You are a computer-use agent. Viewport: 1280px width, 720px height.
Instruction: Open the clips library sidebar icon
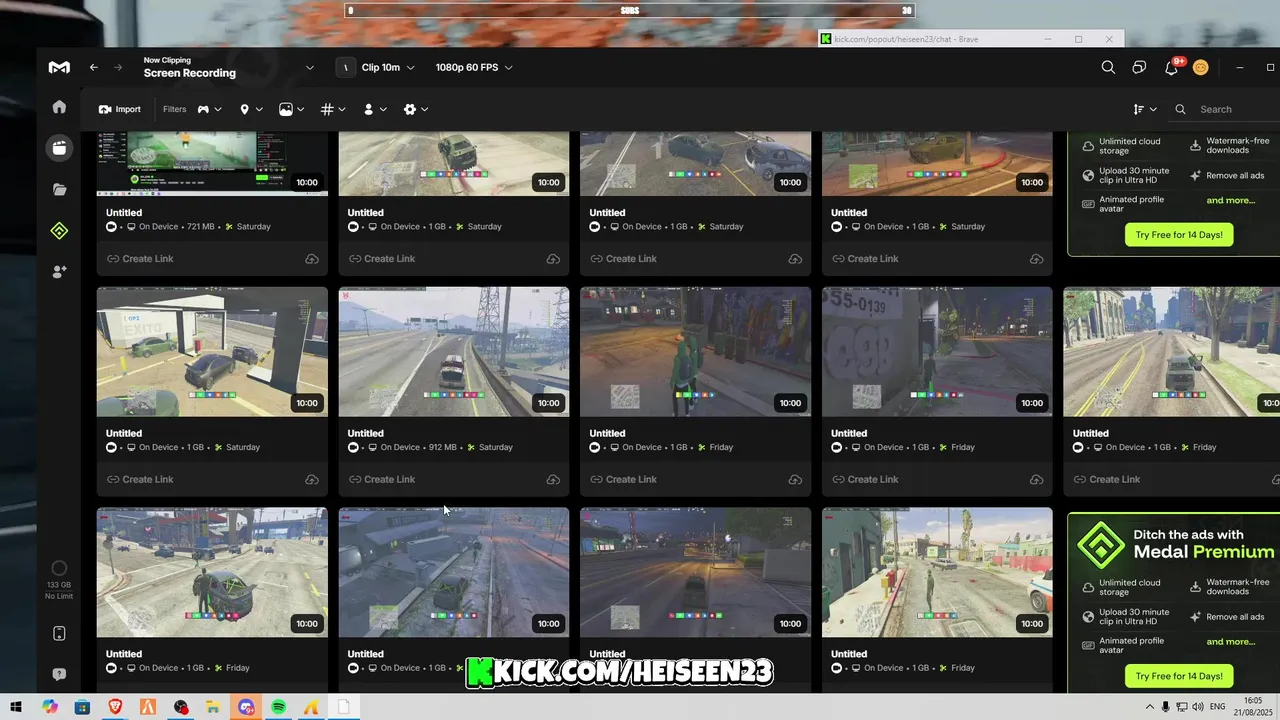point(59,148)
